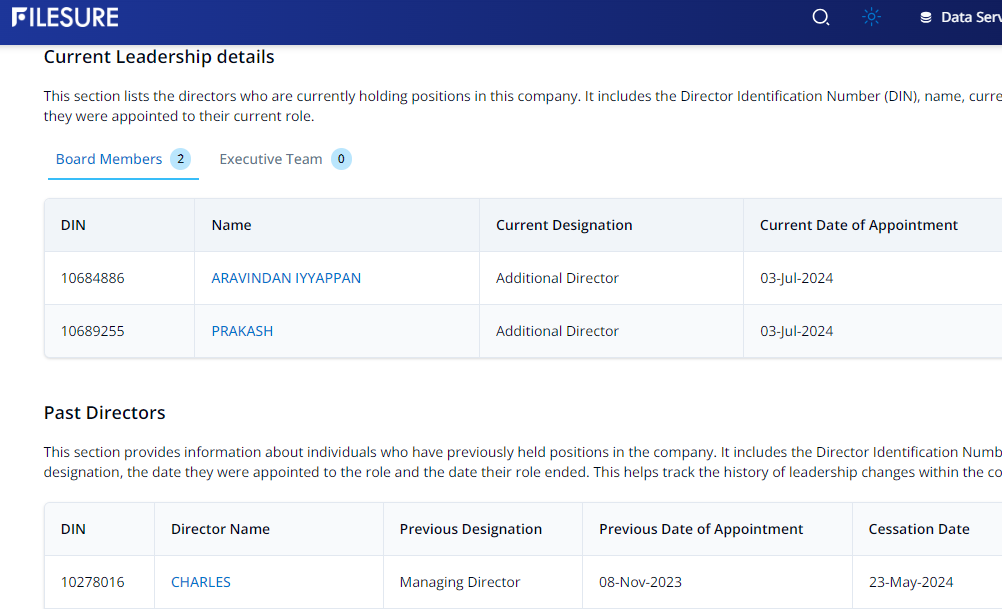Toggle light theme with the sun icon

coord(872,17)
